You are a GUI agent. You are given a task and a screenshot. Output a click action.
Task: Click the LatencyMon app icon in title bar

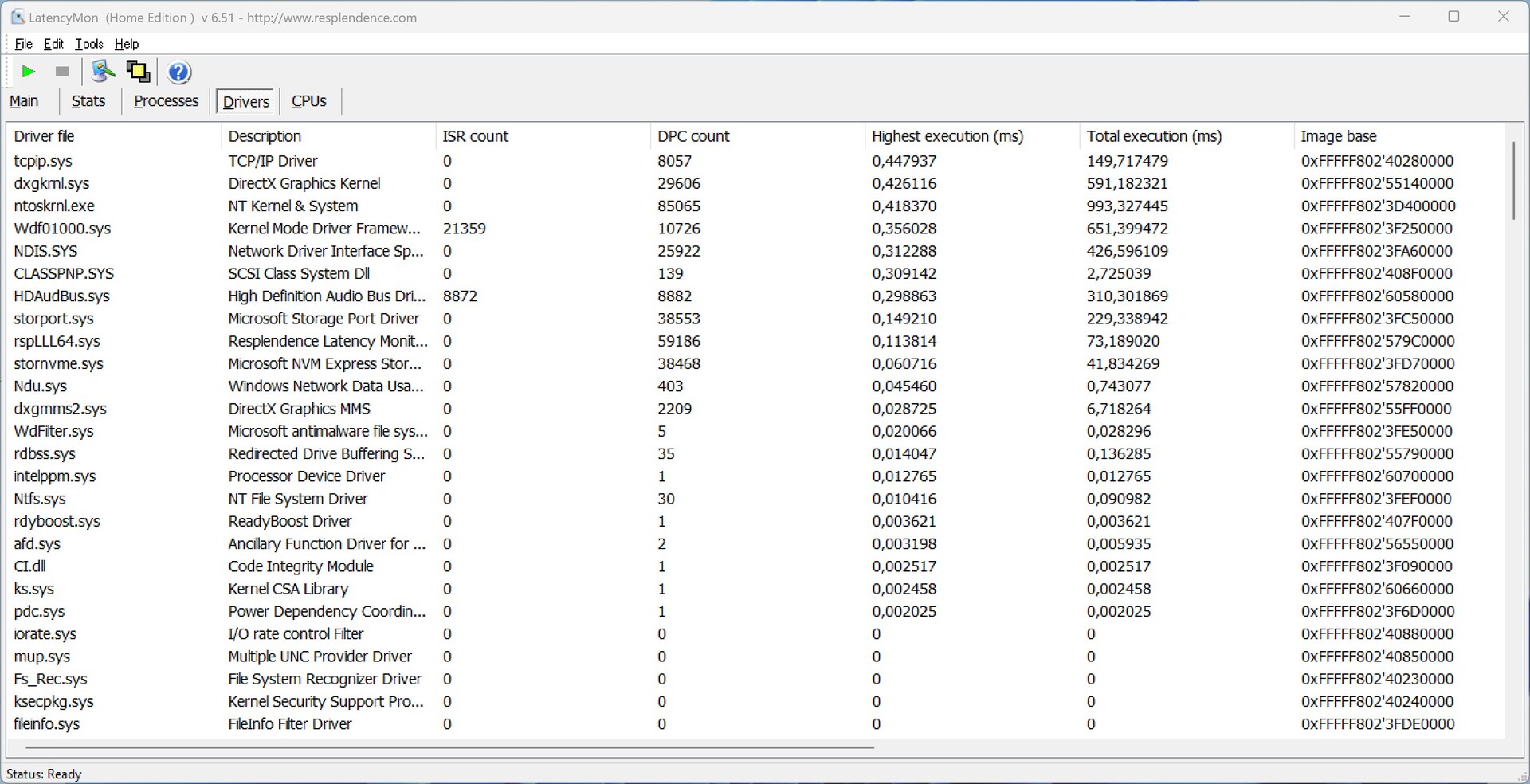17,17
